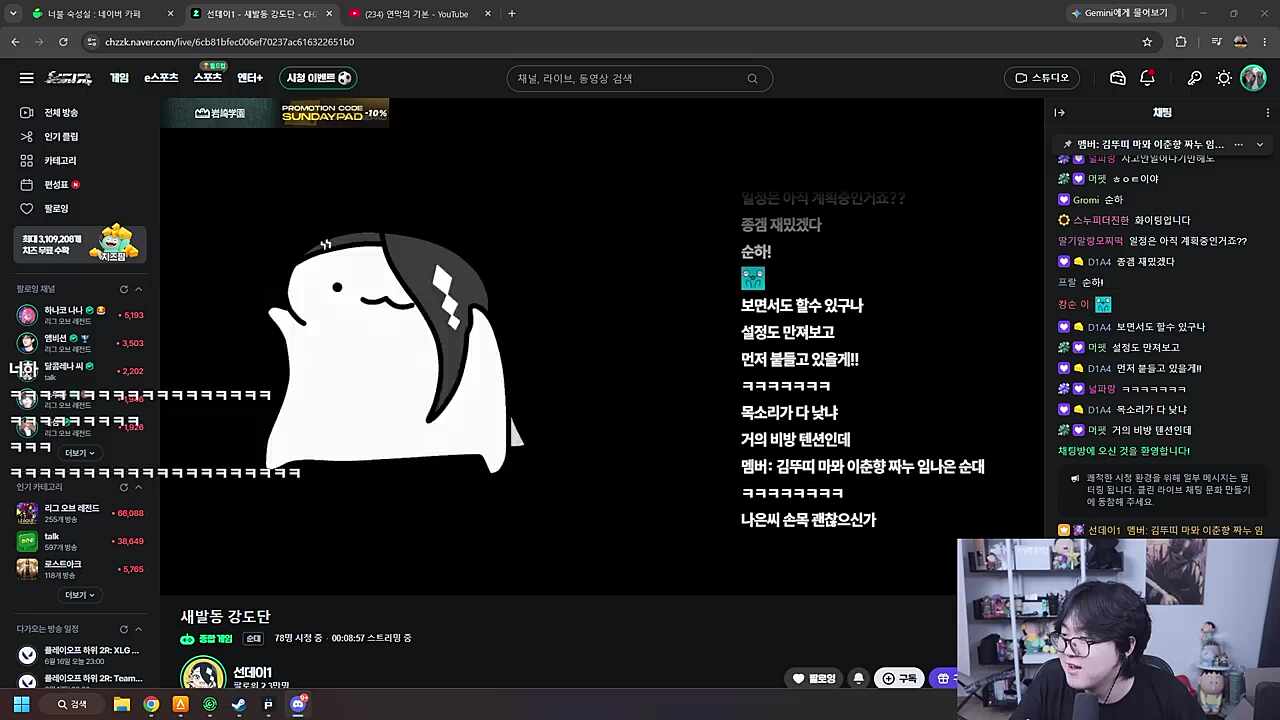
Task: Expand 더보기 under following channels
Action: [80, 453]
